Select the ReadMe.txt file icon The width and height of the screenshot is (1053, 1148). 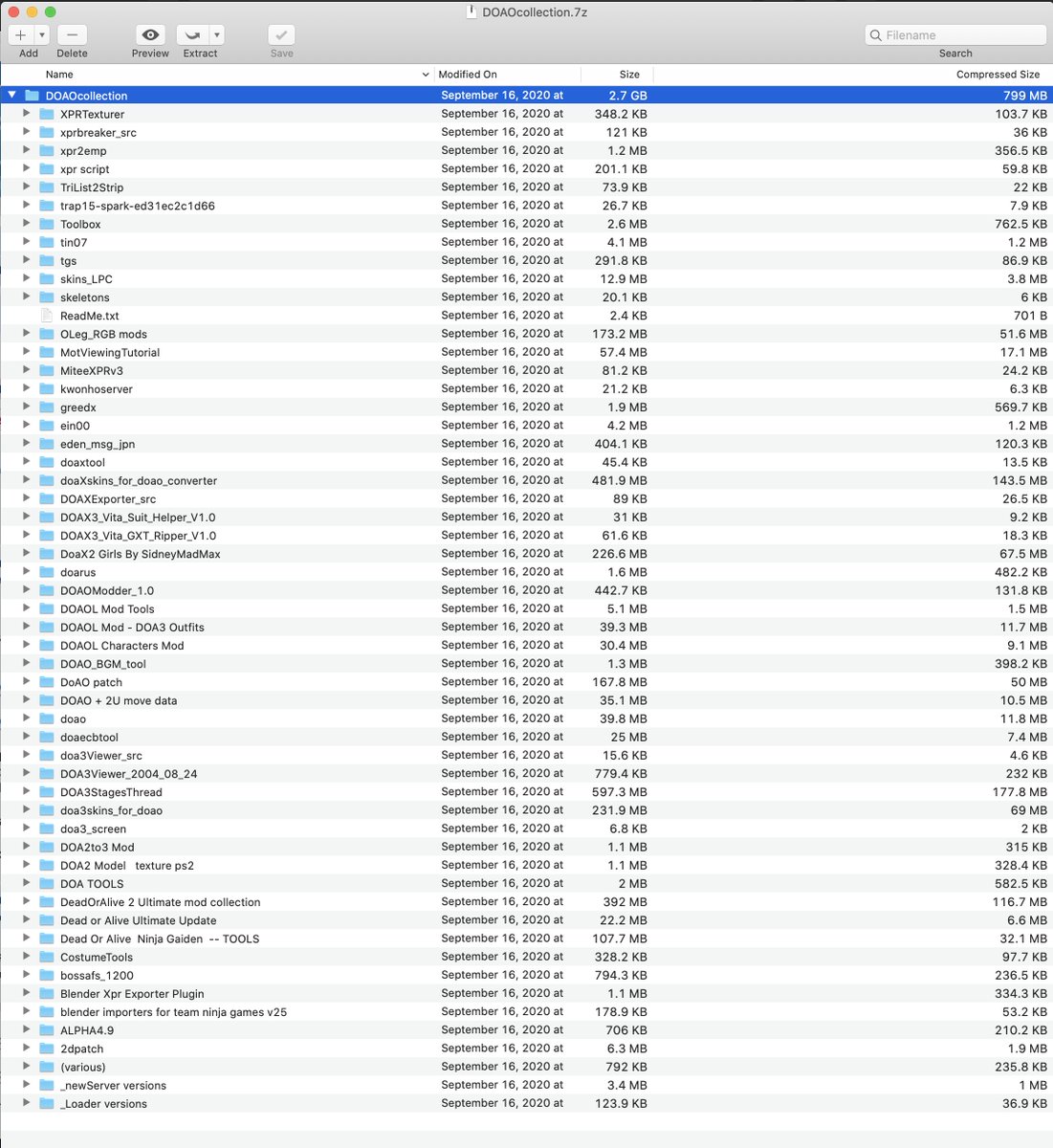[47, 316]
